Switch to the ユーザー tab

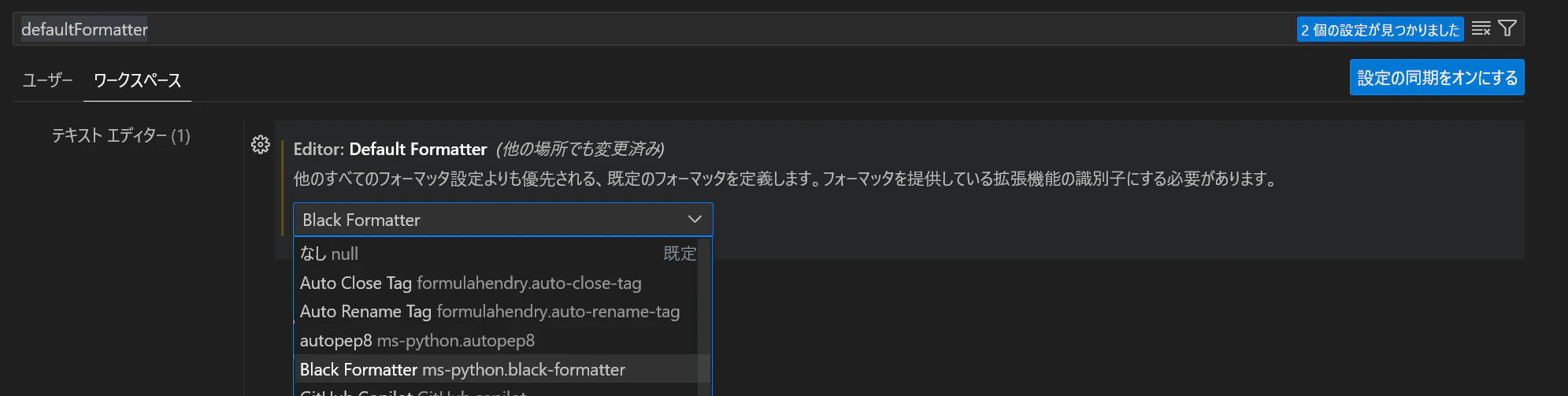tap(47, 80)
